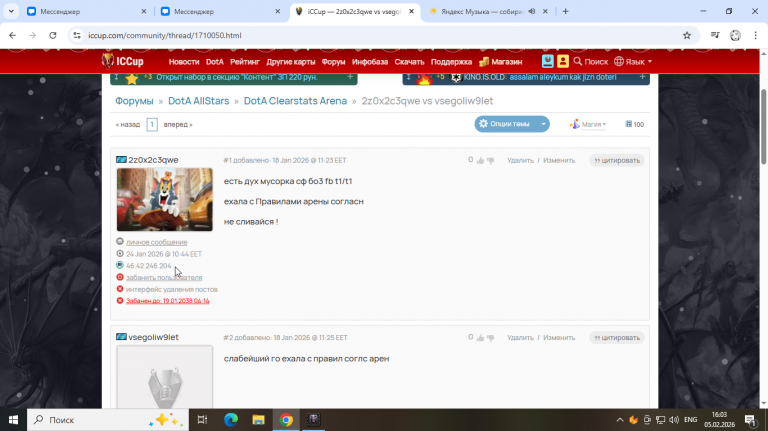Go to page 1 in pagination
This screenshot has height=431, width=768.
click(x=152, y=124)
